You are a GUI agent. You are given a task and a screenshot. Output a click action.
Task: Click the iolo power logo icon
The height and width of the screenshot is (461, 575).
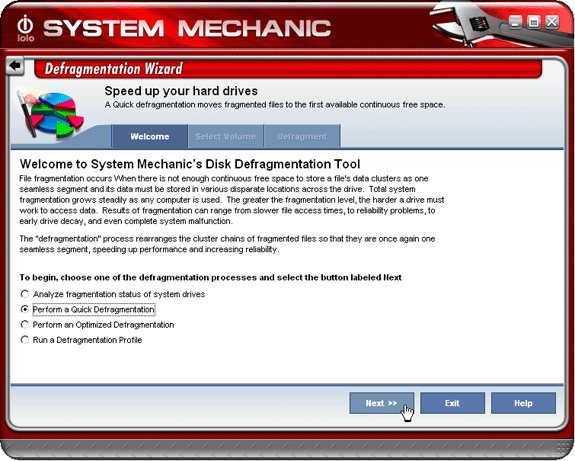point(25,28)
